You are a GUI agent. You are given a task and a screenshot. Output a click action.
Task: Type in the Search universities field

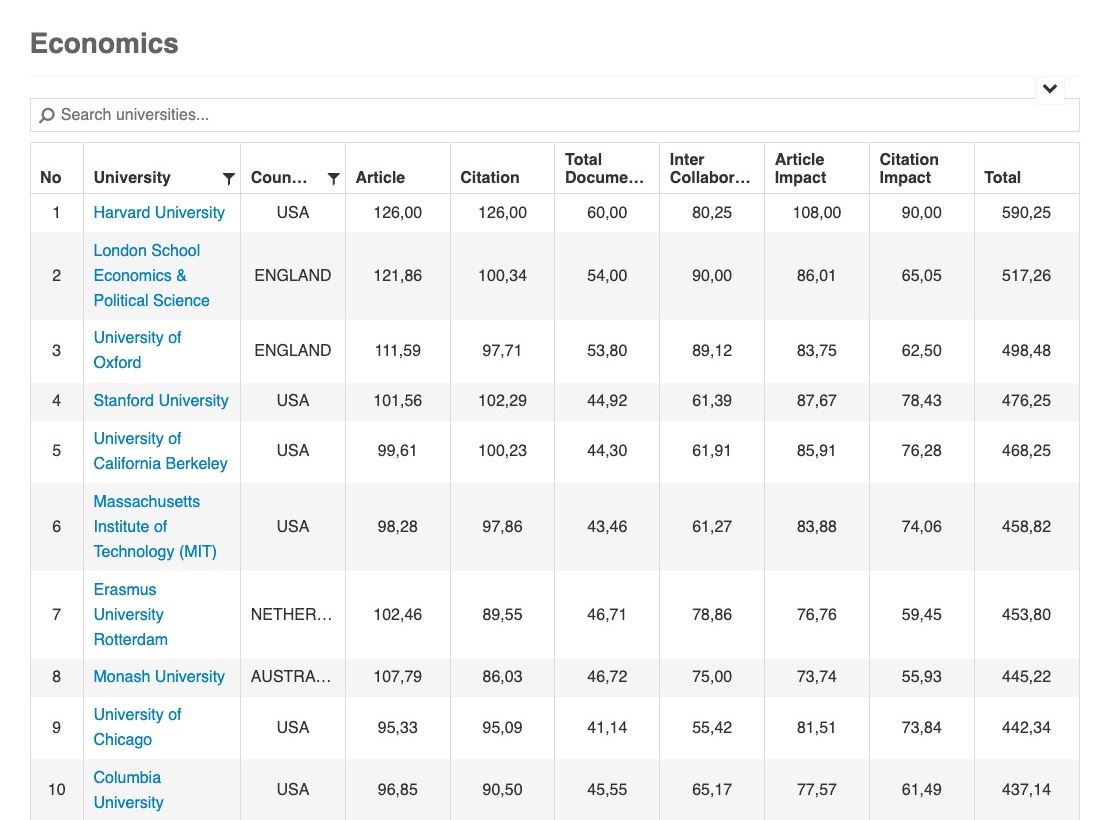click(x=560, y=115)
